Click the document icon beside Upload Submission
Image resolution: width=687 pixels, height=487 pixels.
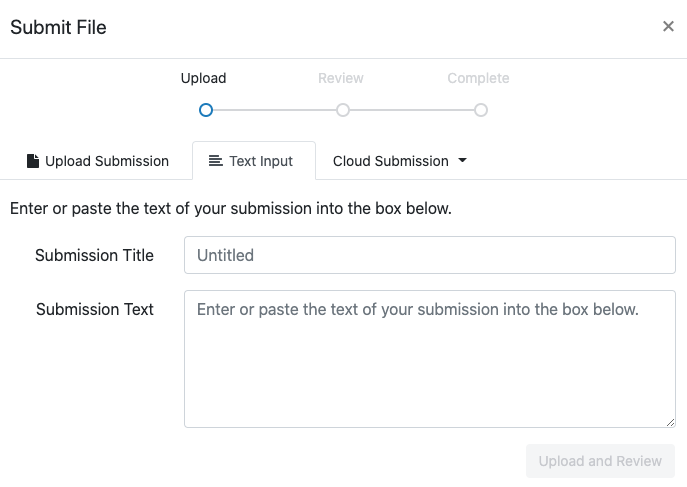point(33,161)
